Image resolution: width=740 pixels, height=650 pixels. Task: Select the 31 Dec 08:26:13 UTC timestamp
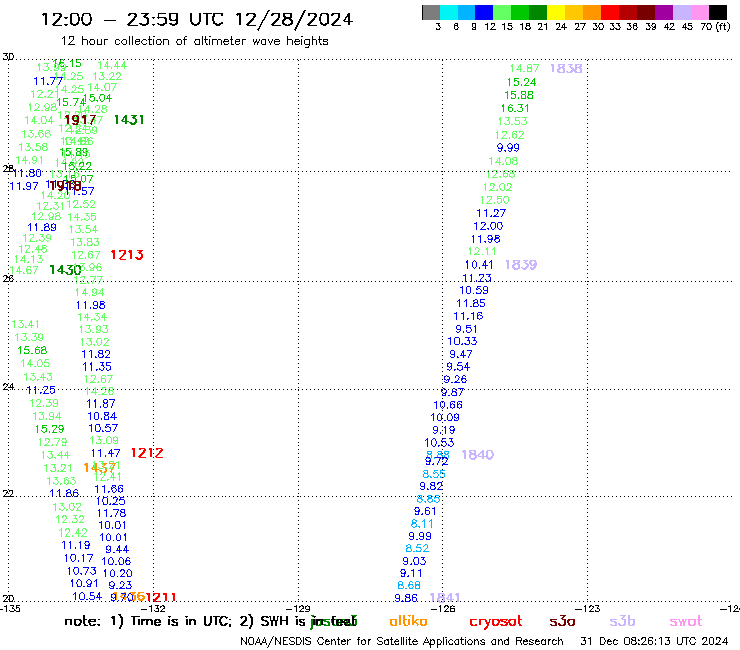(654, 641)
